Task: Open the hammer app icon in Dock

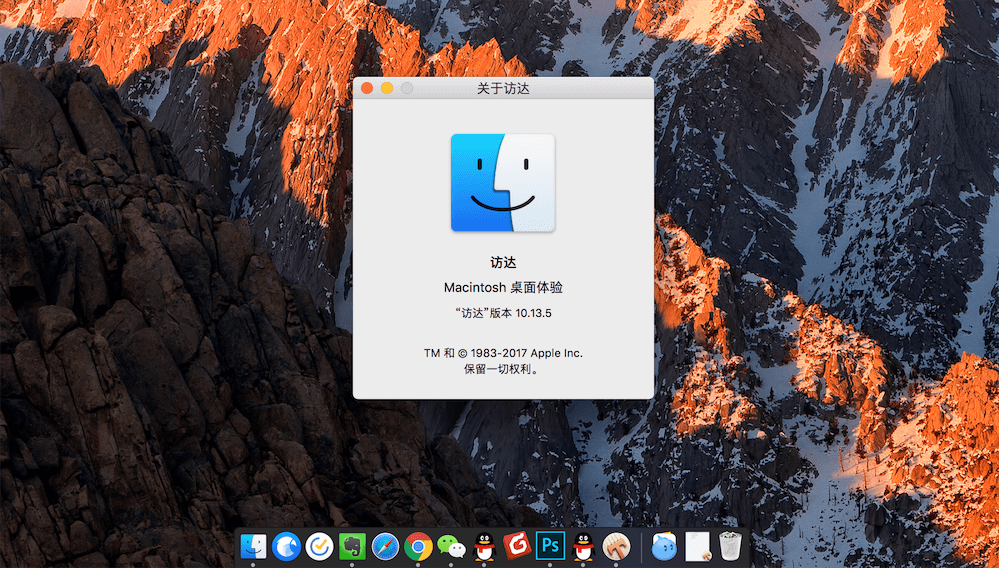Action: pos(616,546)
